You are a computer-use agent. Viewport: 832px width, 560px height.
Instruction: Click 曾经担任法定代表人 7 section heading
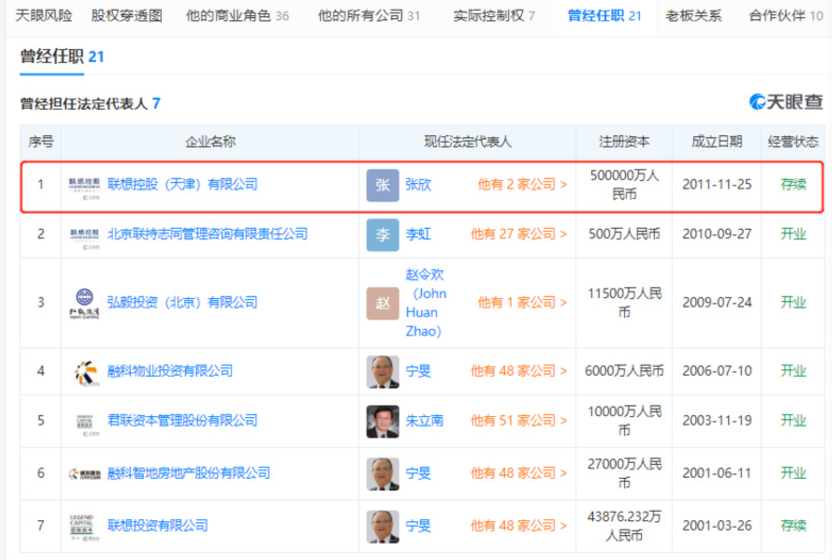tap(90, 104)
